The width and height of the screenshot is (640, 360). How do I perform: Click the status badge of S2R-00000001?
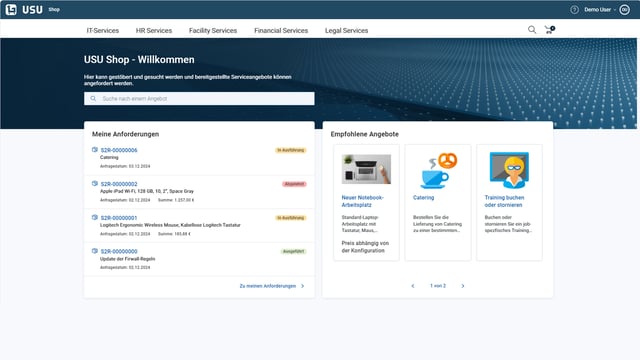[x=291, y=218]
